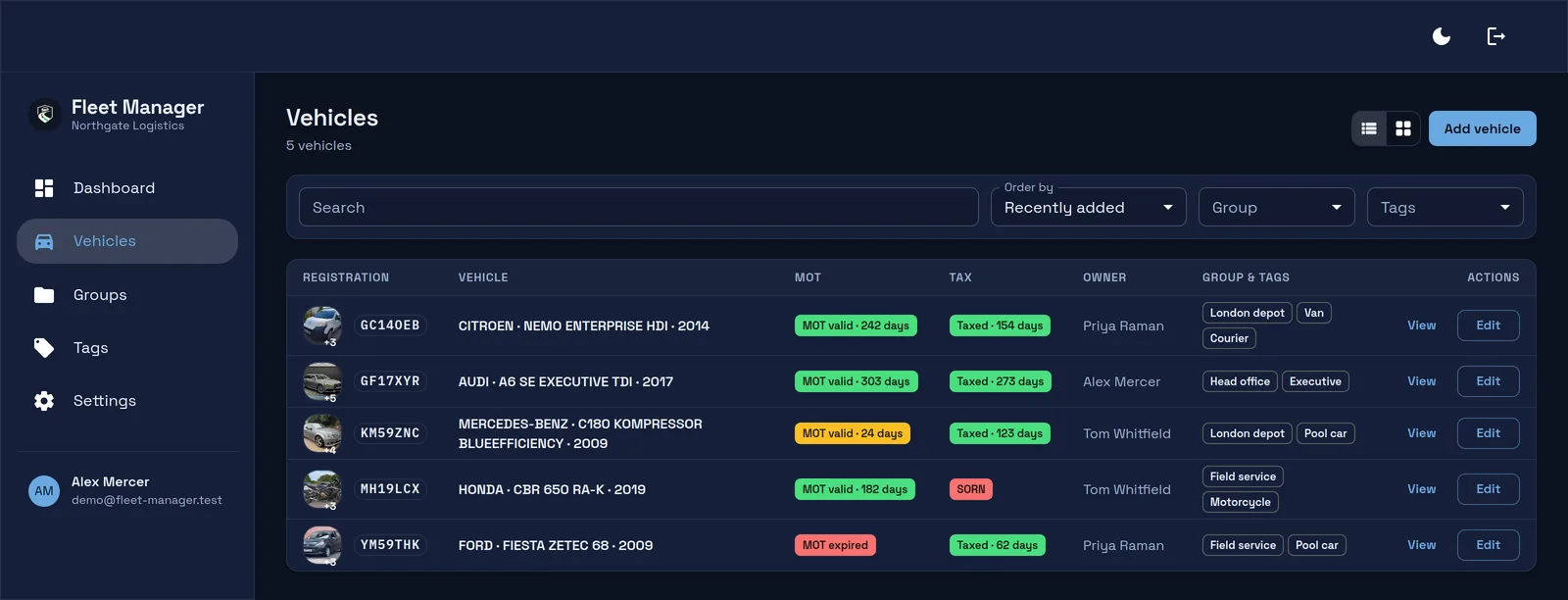View the GF17XYR Audi vehicle
The height and width of the screenshot is (600, 1568).
coord(1422,381)
